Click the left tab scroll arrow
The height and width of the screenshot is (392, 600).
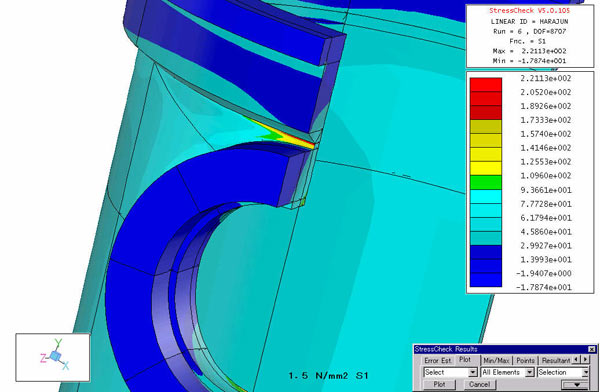[576, 359]
